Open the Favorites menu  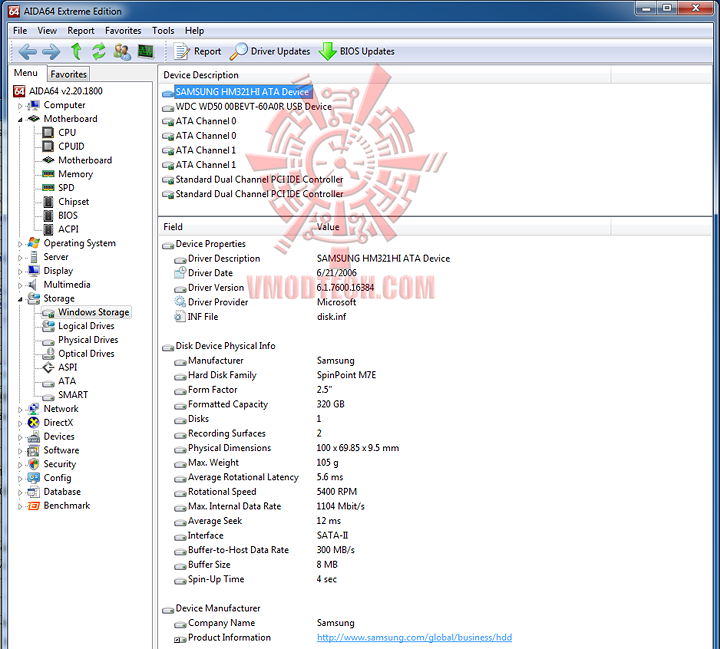point(123,31)
